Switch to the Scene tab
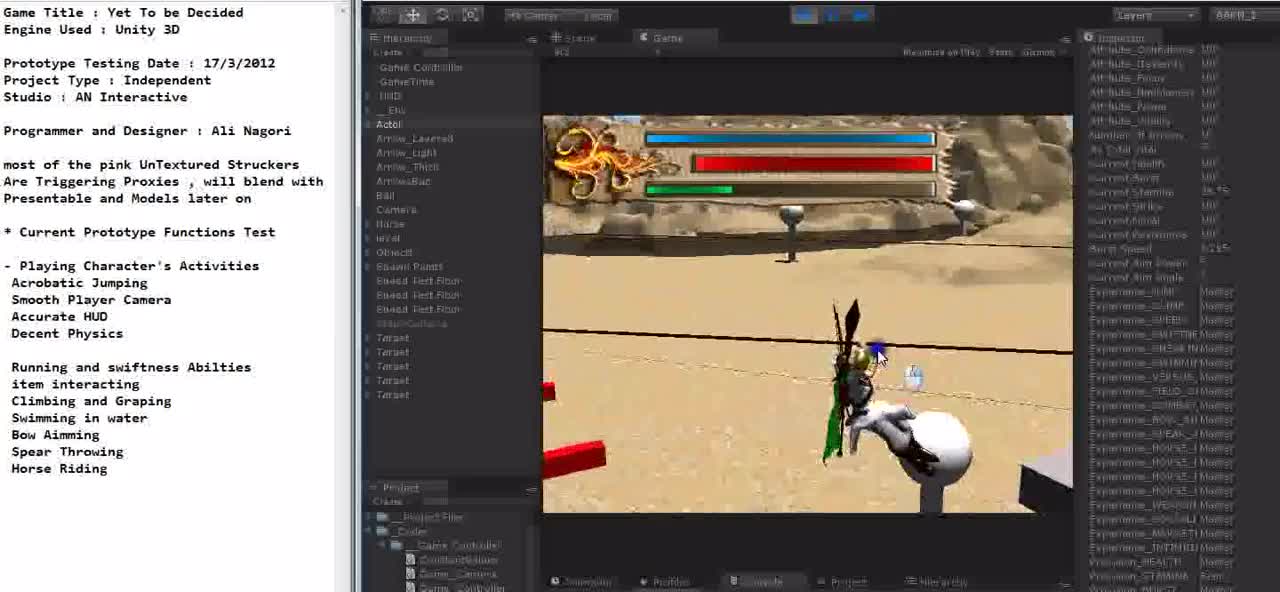The width and height of the screenshot is (1280, 592). [574, 38]
